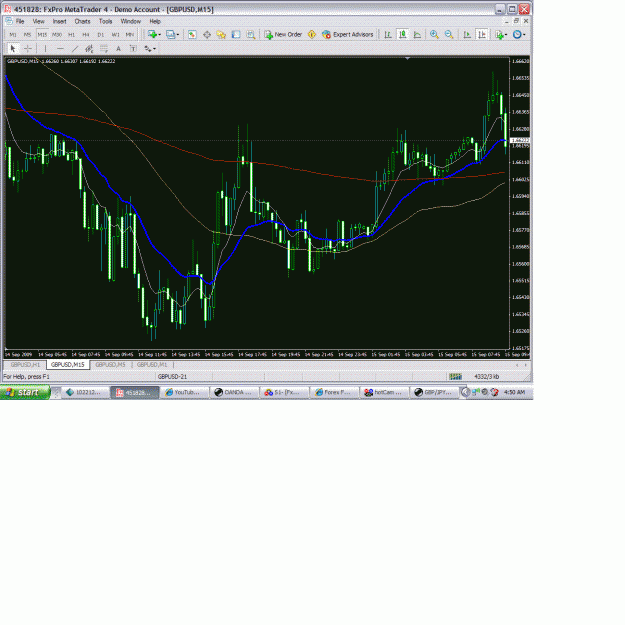Click the connection status bars indicator

pyautogui.click(x=455, y=376)
